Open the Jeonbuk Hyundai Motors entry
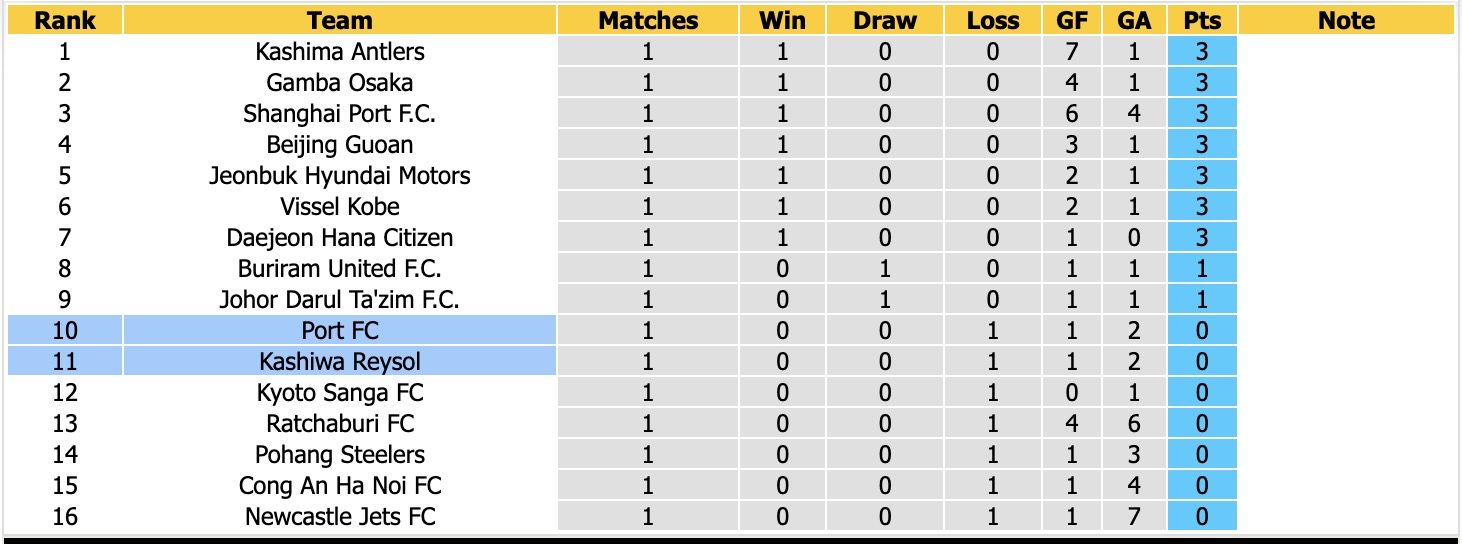This screenshot has width=1462, height=544. click(x=340, y=176)
